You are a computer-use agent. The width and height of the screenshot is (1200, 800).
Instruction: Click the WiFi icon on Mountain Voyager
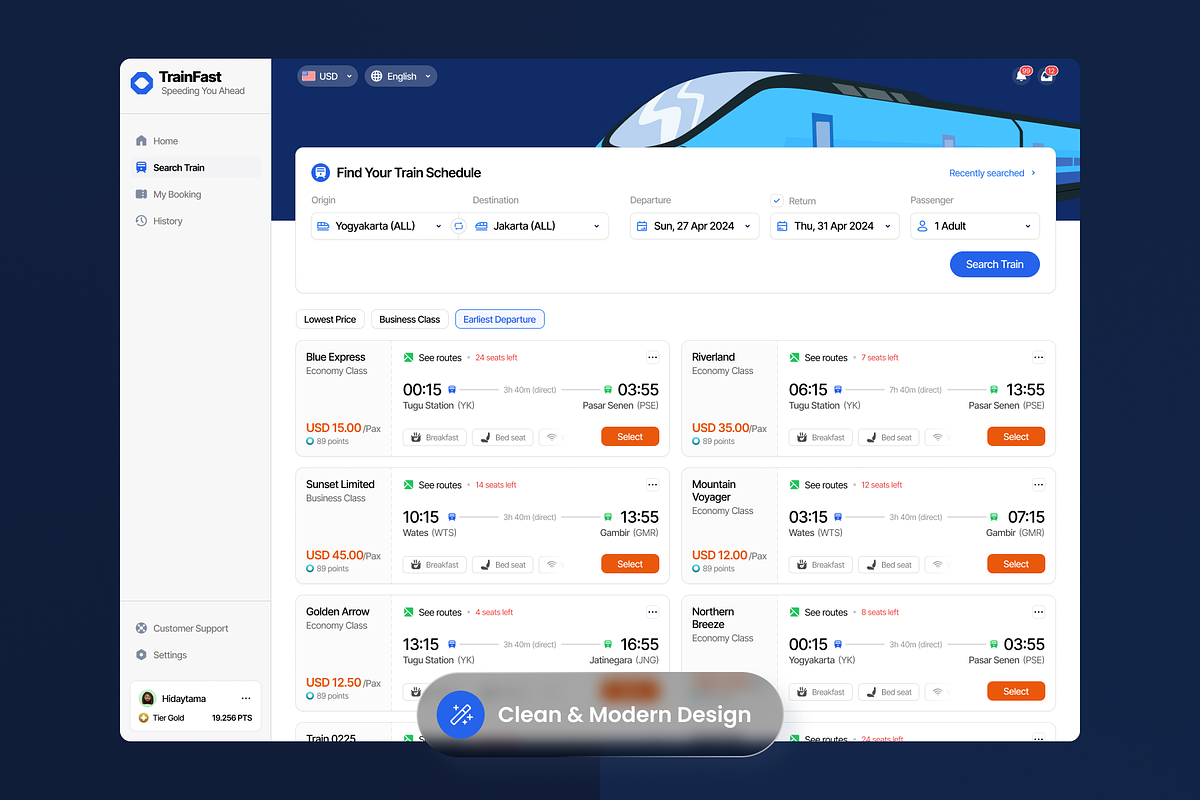[936, 564]
